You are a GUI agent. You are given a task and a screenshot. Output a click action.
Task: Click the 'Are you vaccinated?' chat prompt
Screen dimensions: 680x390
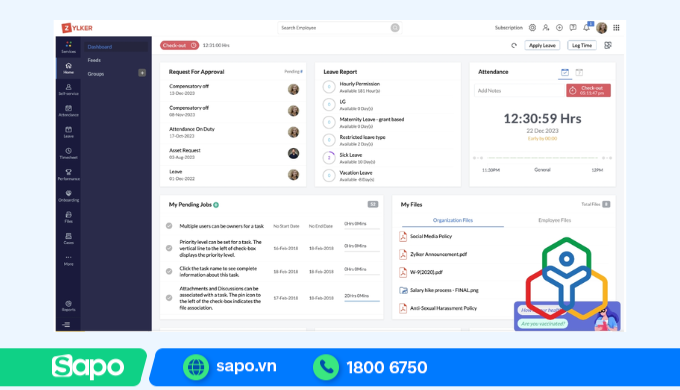coord(543,324)
